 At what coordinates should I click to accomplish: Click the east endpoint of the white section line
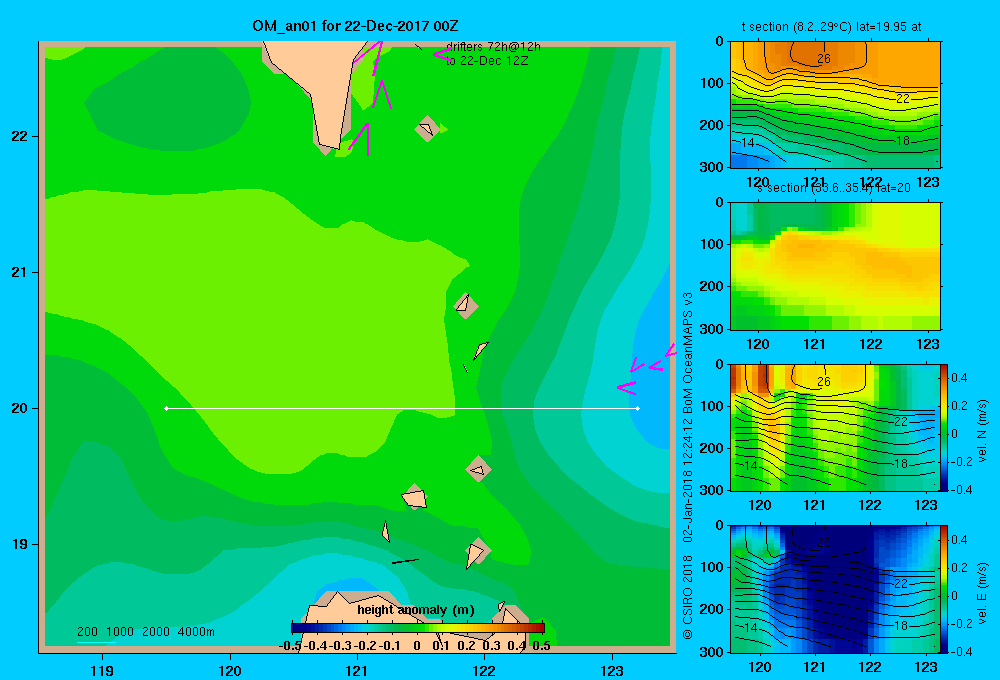pos(638,408)
